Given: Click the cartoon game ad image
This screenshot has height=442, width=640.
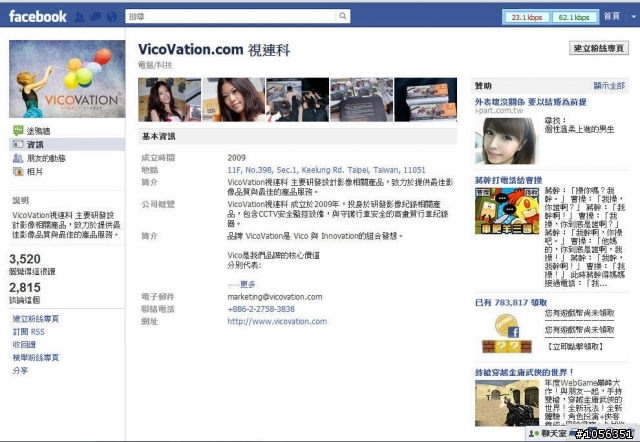Looking at the screenshot, I should [x=507, y=211].
